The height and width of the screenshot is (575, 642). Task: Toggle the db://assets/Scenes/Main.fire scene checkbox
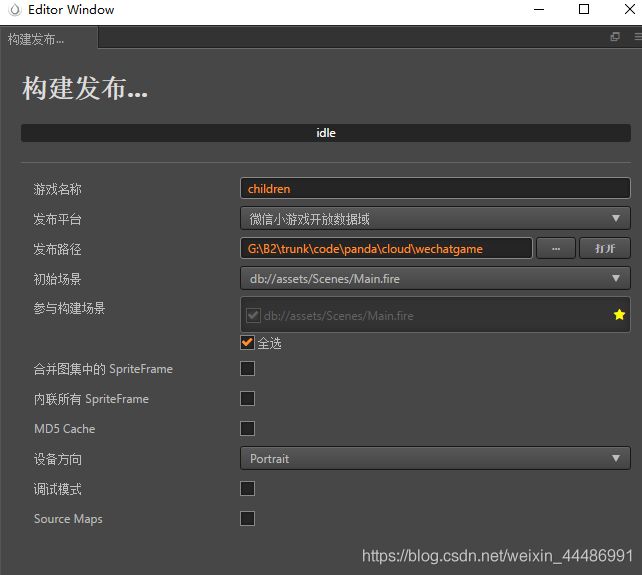pos(253,315)
